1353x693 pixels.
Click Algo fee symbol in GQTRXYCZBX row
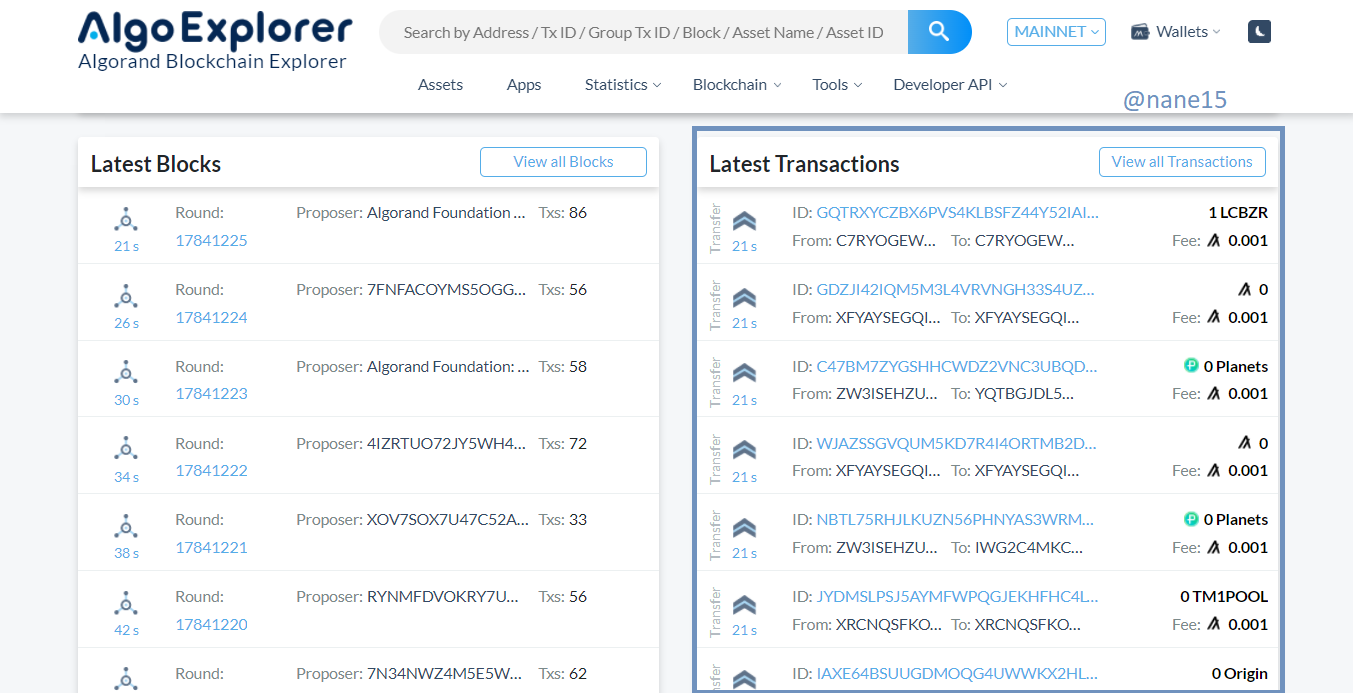(1214, 241)
